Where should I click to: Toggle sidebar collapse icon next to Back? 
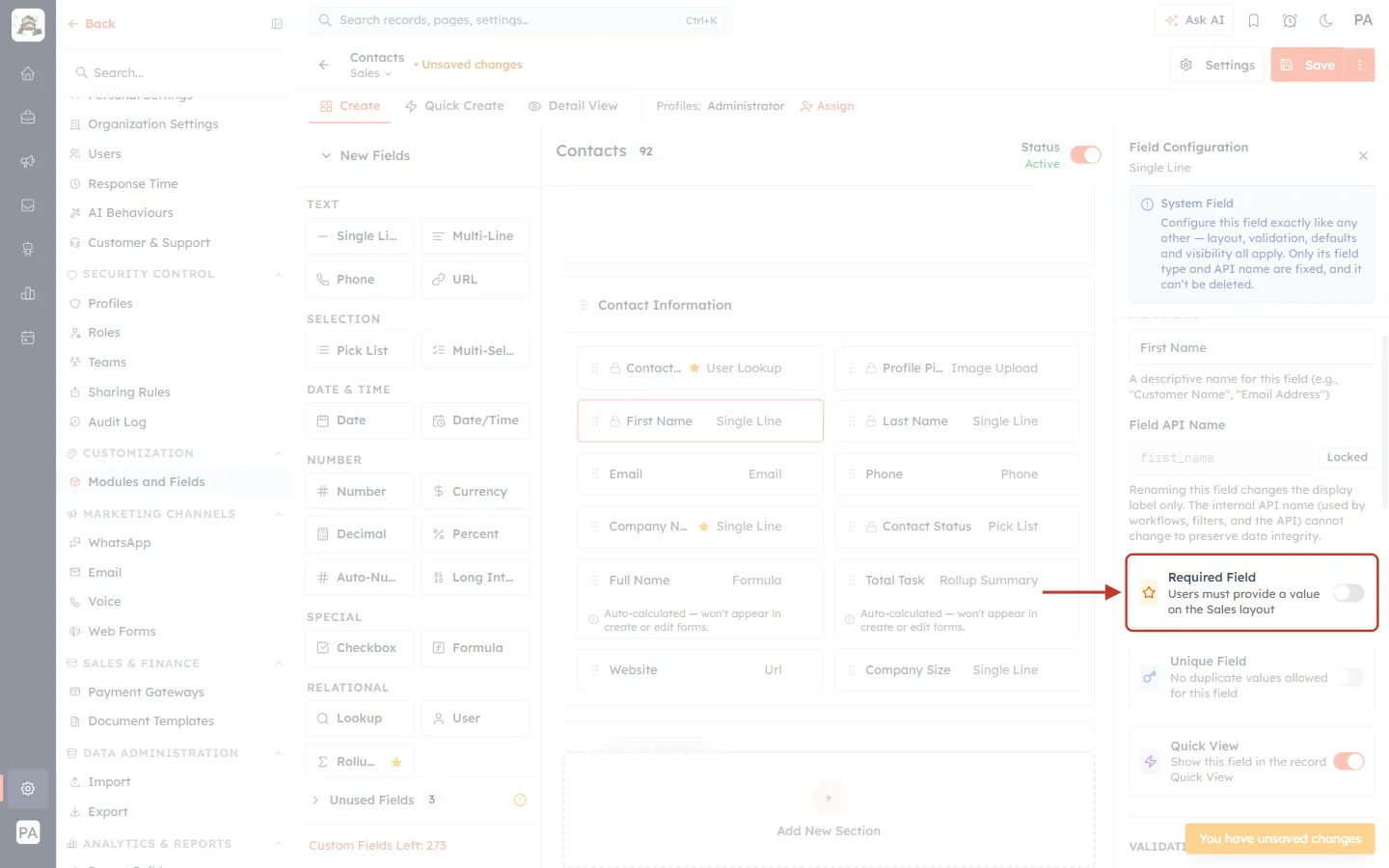pos(277,24)
